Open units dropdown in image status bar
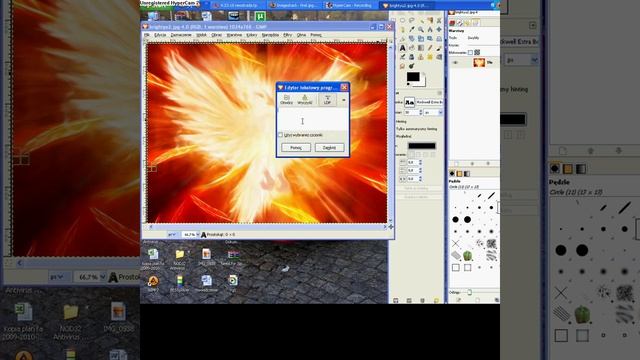 tap(172, 235)
